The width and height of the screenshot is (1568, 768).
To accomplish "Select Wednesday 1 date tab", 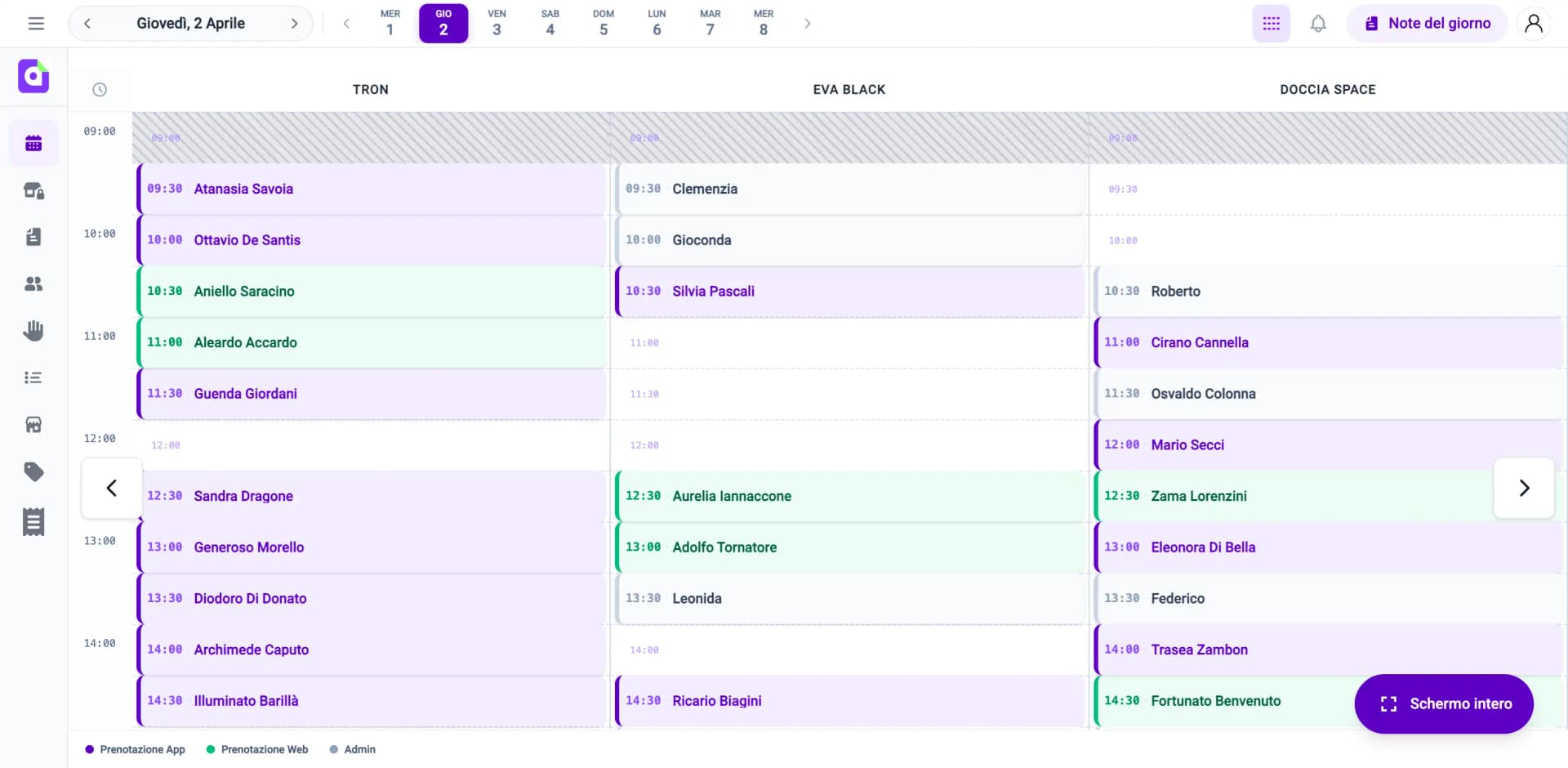I will (390, 24).
